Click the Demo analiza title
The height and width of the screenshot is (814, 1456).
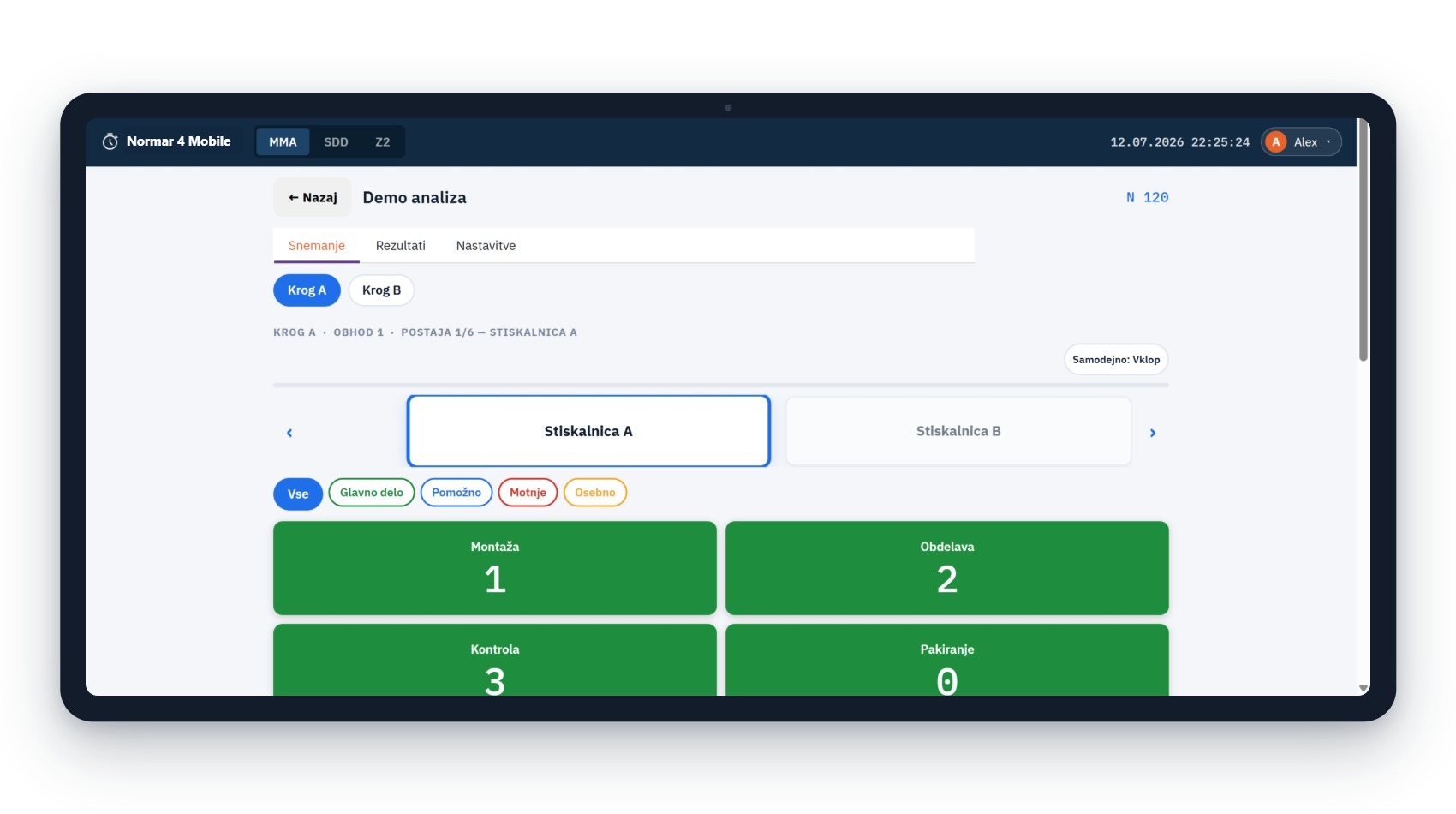415,198
